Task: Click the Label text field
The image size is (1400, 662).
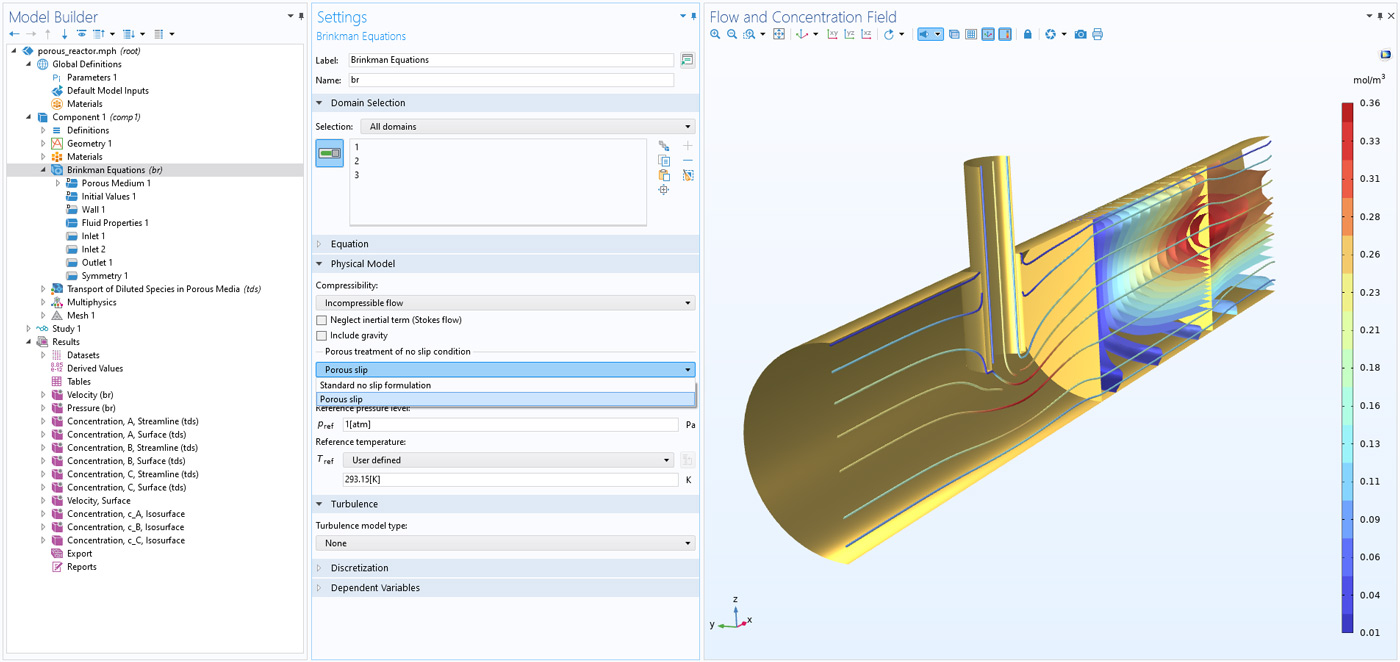Action: (510, 60)
